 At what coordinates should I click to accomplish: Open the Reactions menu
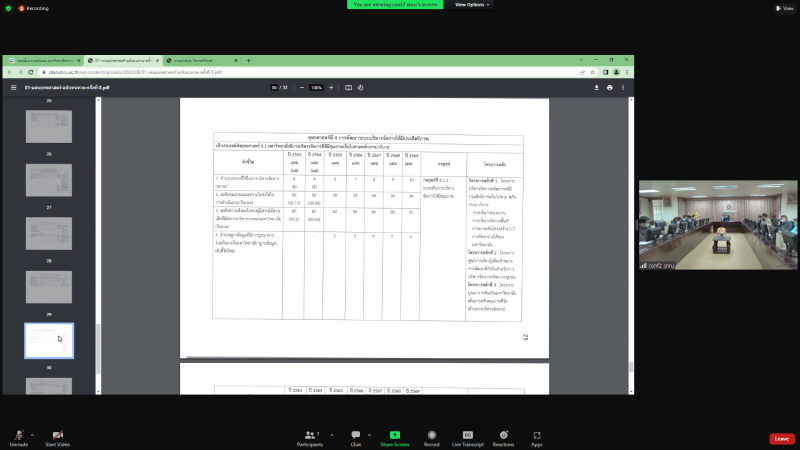pos(503,435)
